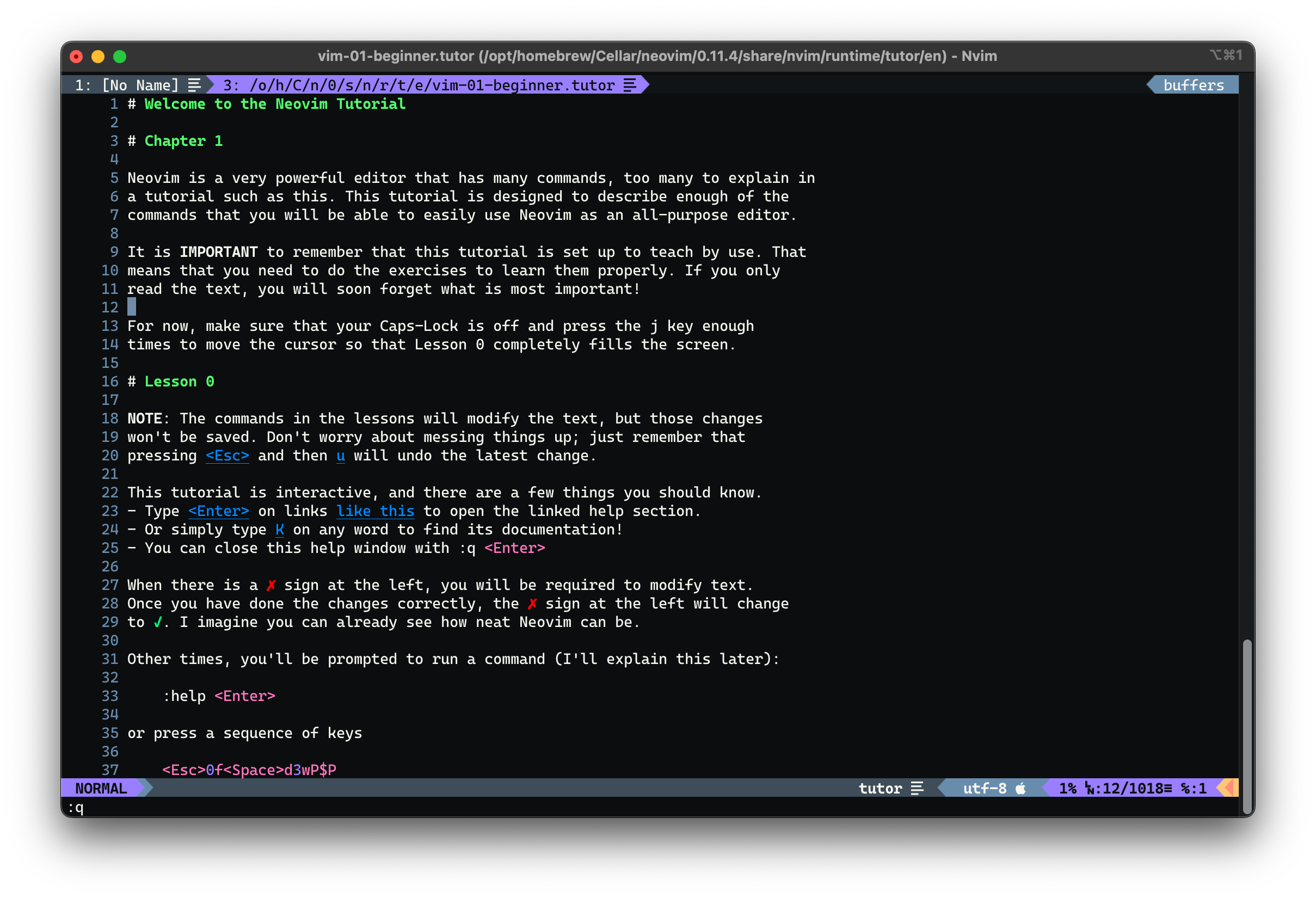Click the NORMAL mode indicator
1316x898 pixels.
[101, 788]
